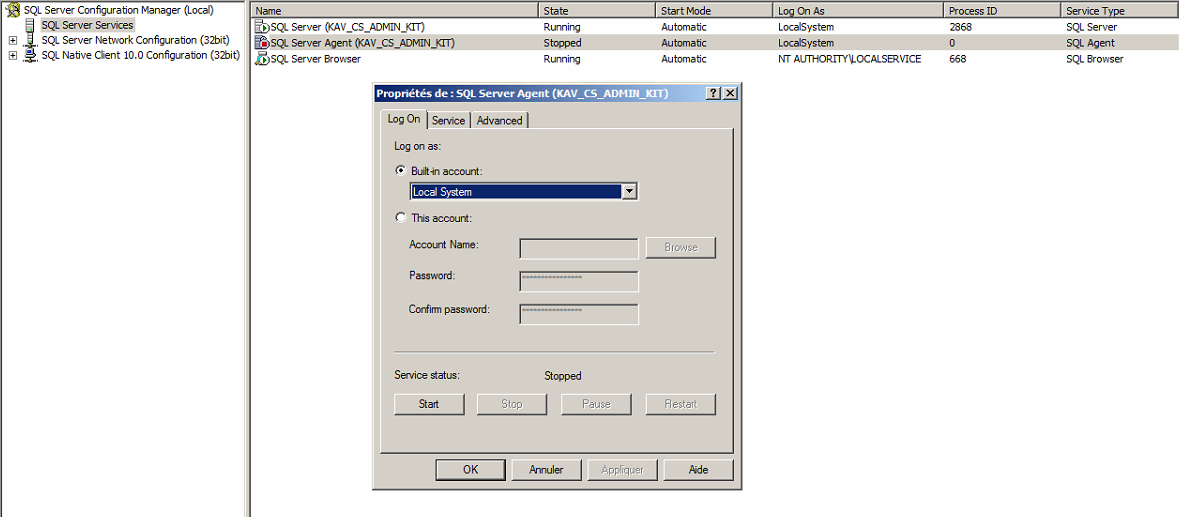Click the SQL Server Services tree icon
This screenshot has width=1179, height=517.
point(30,25)
